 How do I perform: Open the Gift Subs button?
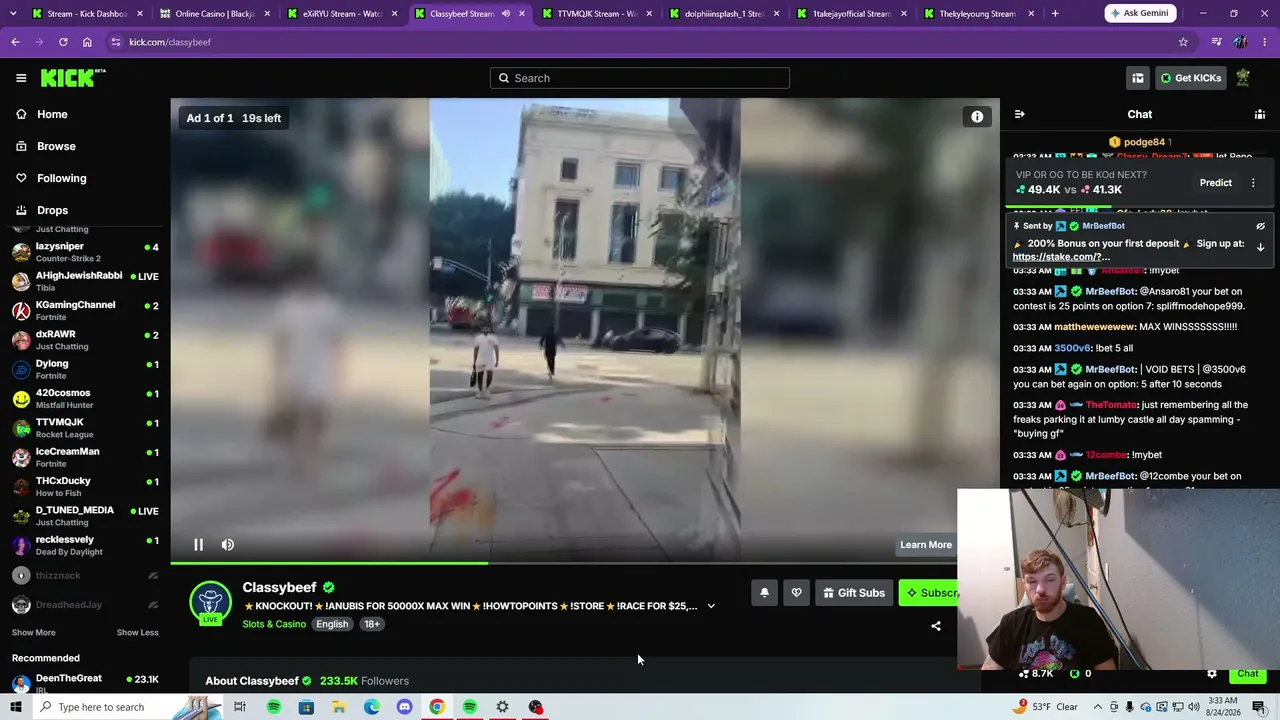[853, 593]
